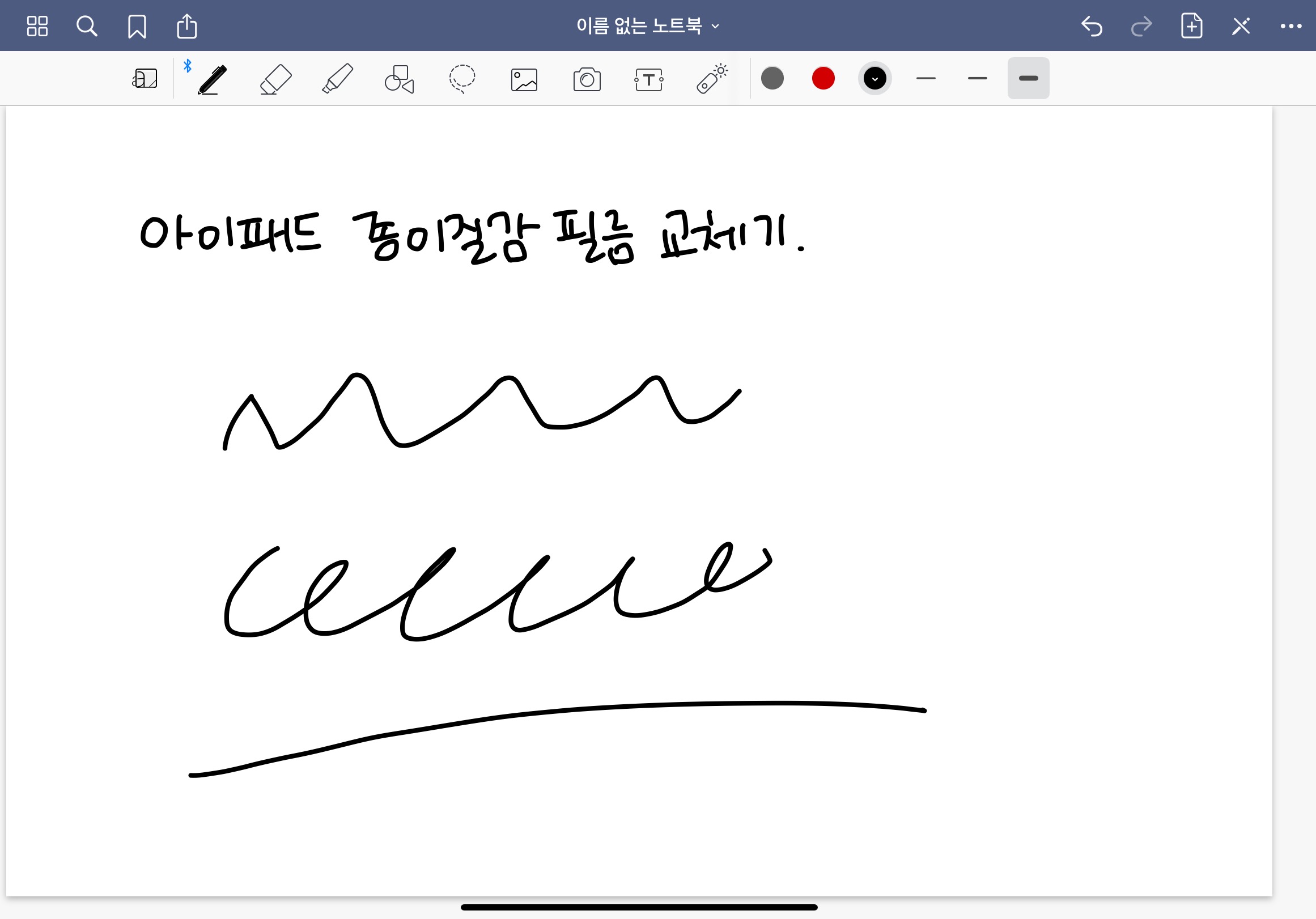The height and width of the screenshot is (919, 1316).
Task: Choose the thickest stroke width
Action: 1028,78
